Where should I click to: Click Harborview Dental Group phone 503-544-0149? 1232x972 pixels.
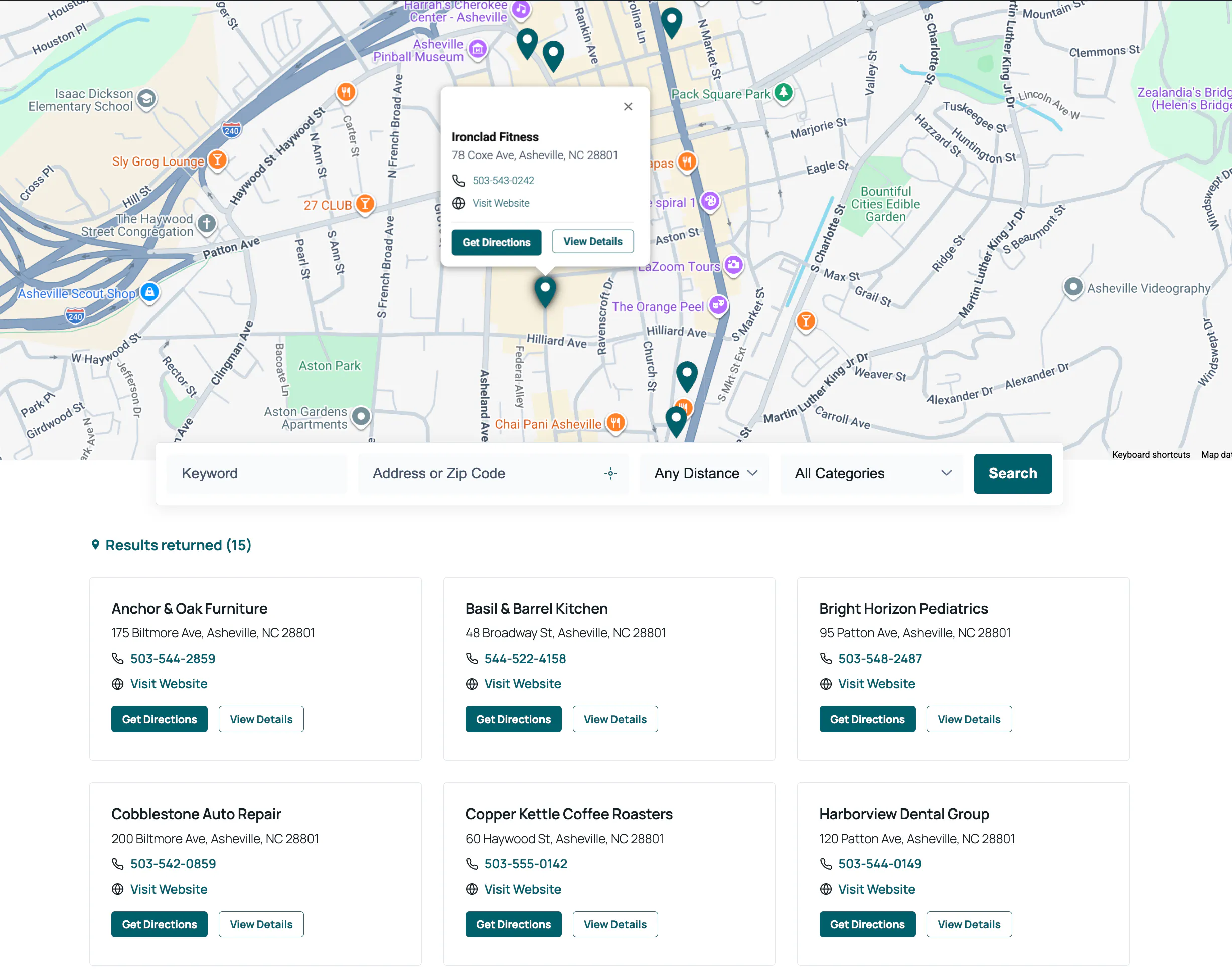(x=879, y=864)
